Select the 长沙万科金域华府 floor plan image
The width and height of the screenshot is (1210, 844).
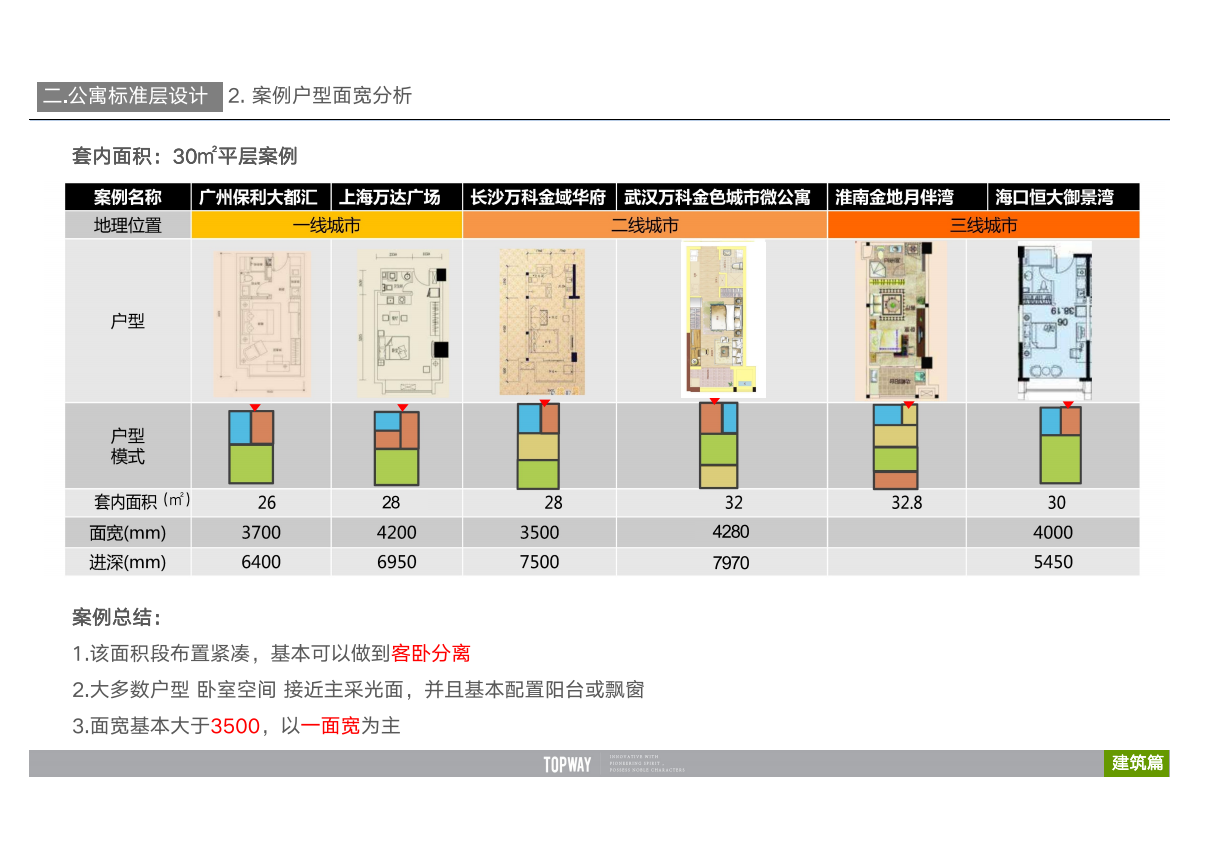pos(542,322)
